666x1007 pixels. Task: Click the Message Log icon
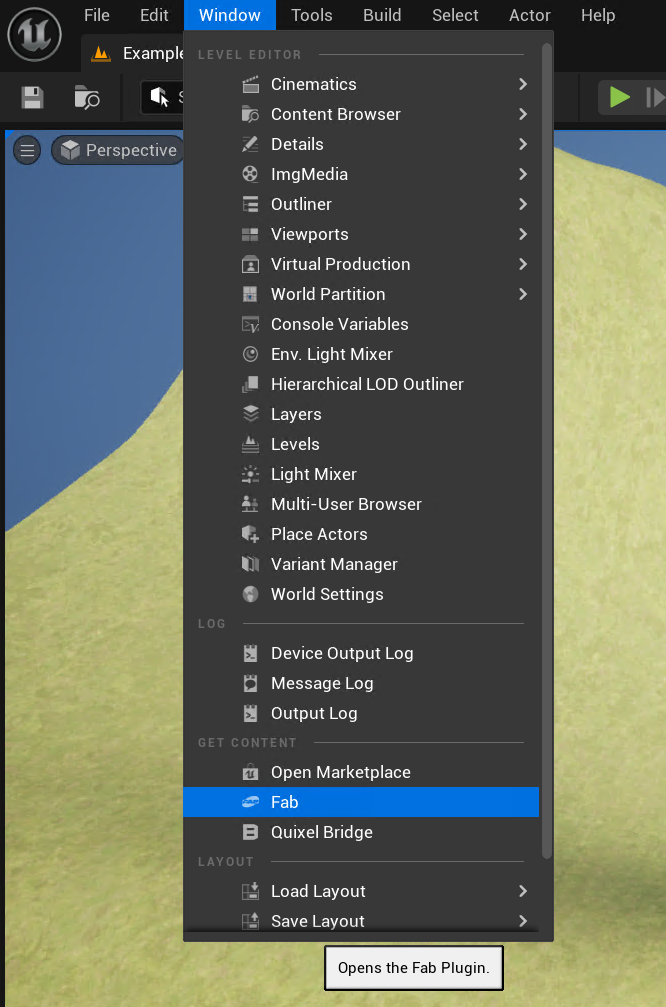coord(250,683)
